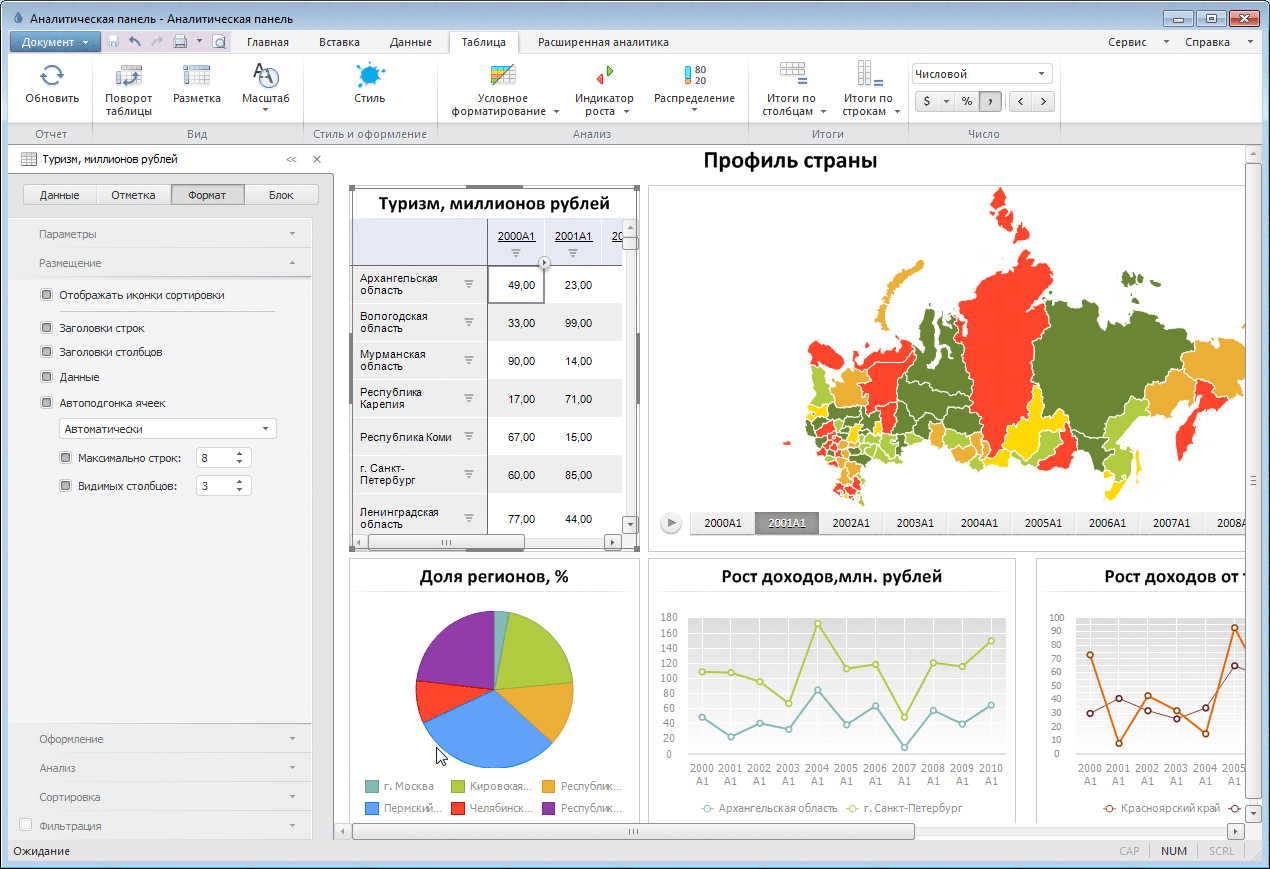The width and height of the screenshot is (1270, 869).
Task: Click Итоги по столбцам icon
Action: [792, 75]
